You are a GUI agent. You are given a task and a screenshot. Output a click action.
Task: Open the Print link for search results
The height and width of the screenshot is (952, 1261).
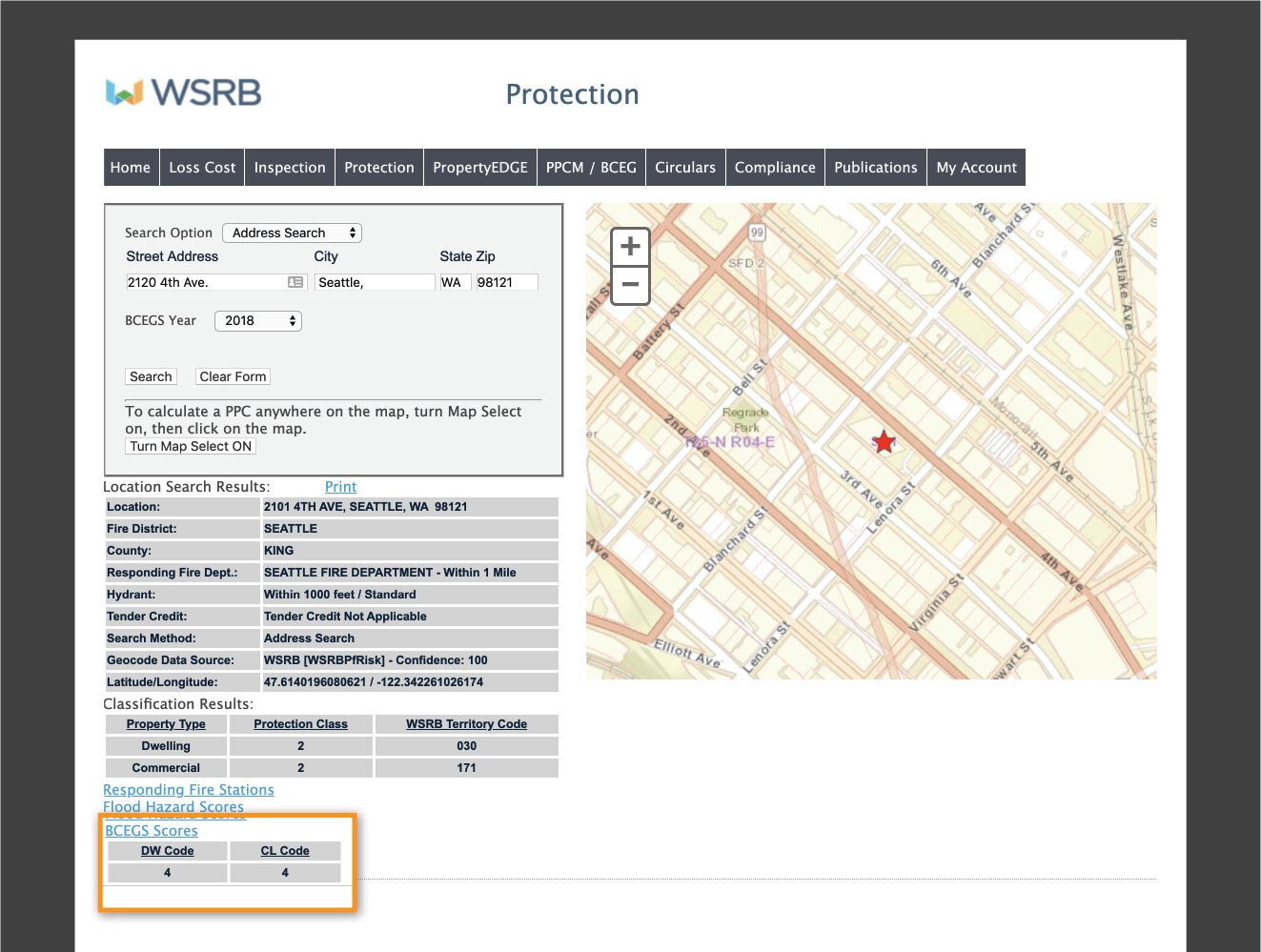point(340,486)
